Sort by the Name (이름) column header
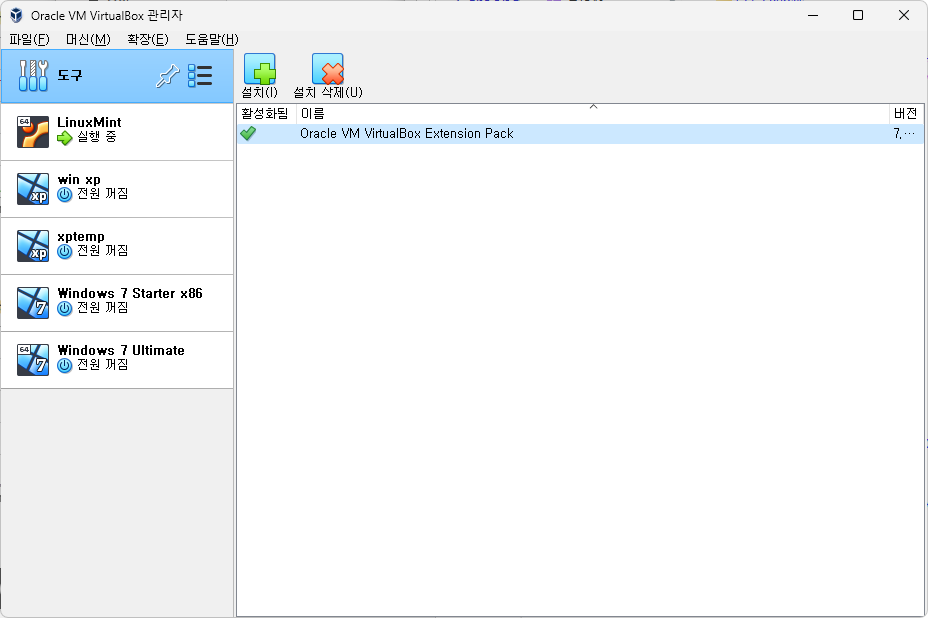928x618 pixels. click(x=592, y=113)
